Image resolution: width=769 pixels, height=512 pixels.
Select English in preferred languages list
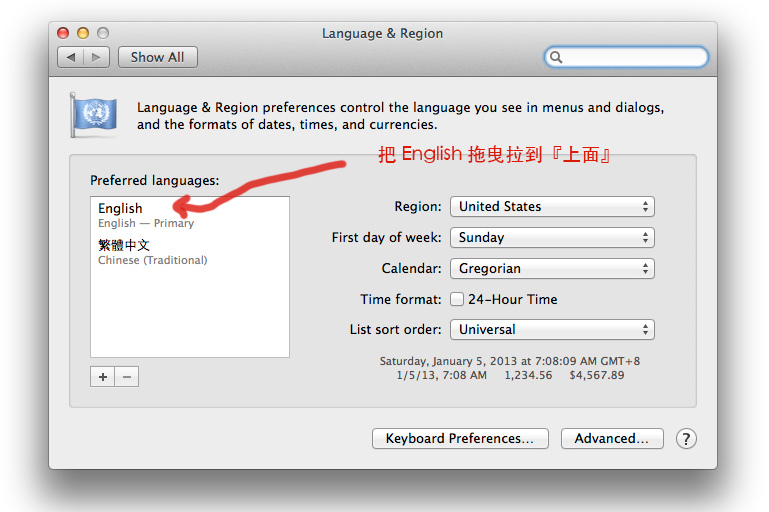189,215
